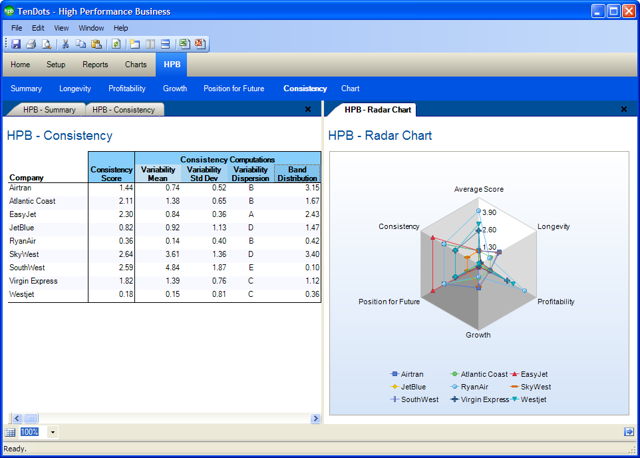
Task: Select the Virgin Express company row
Action: coord(164,281)
